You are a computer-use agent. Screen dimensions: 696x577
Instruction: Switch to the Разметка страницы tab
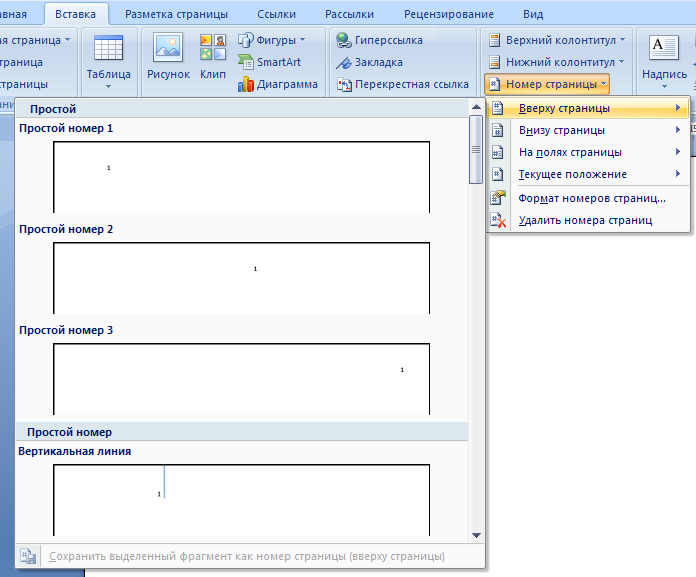point(176,14)
